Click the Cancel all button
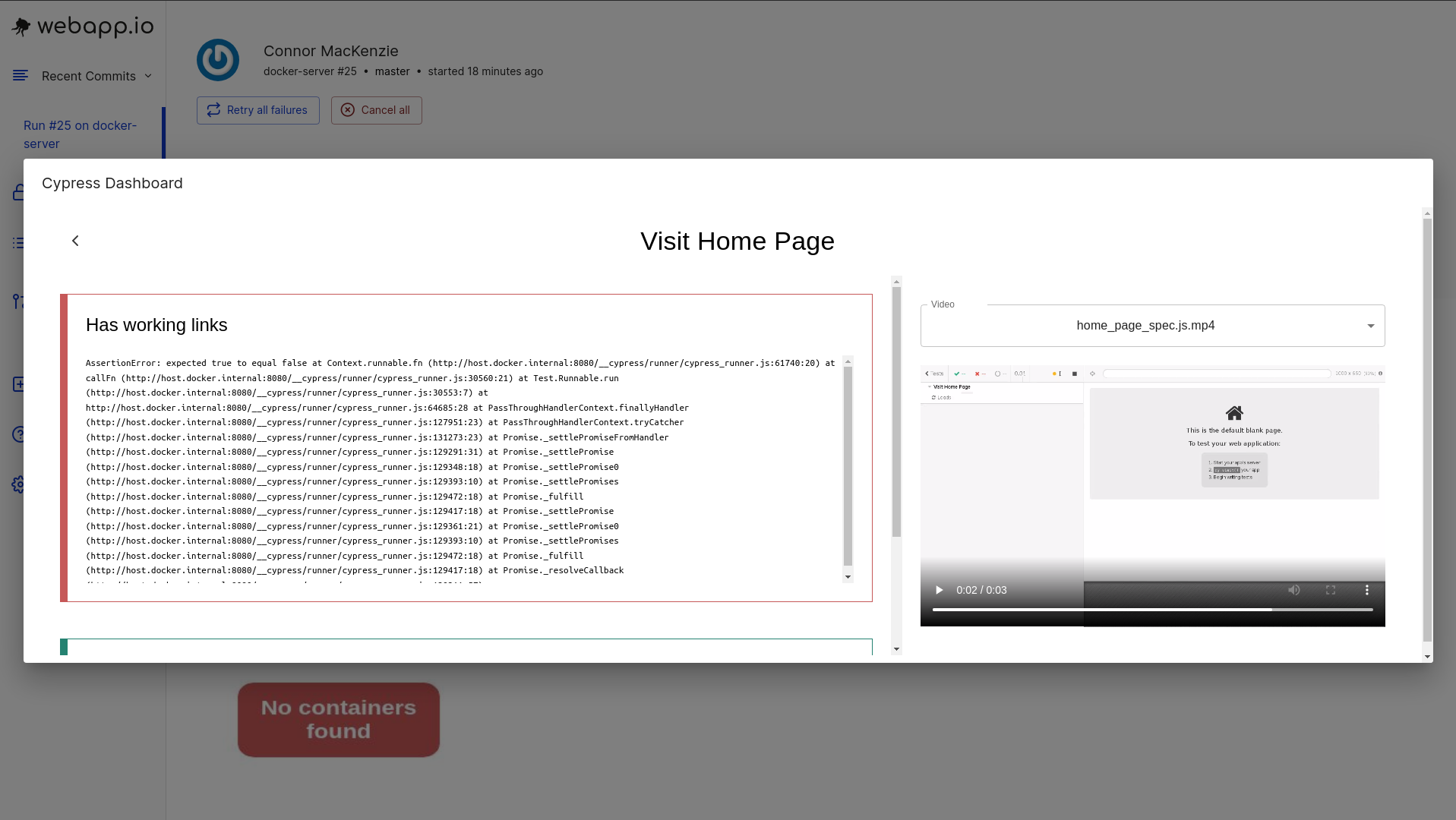Screen dimensions: 1456x820 (377, 110)
